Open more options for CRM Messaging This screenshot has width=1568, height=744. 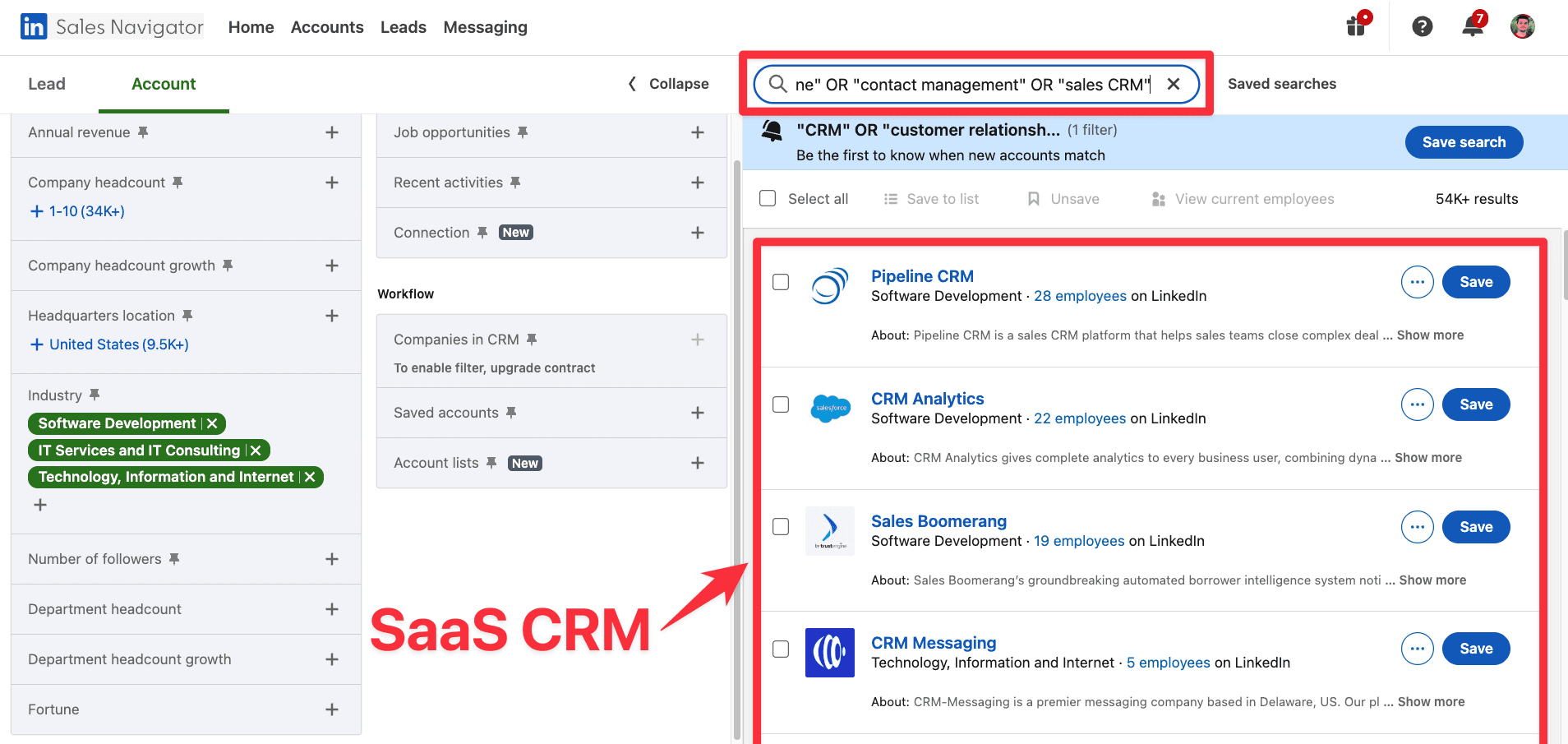(1418, 649)
